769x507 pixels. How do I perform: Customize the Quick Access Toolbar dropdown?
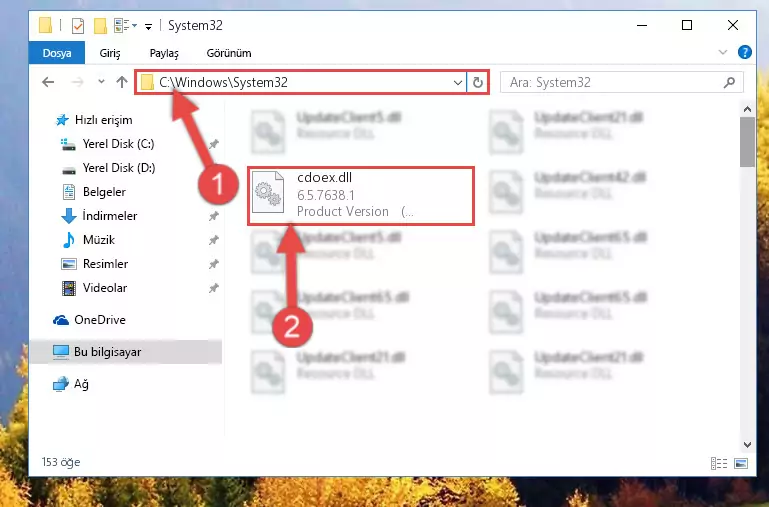click(x=148, y=26)
